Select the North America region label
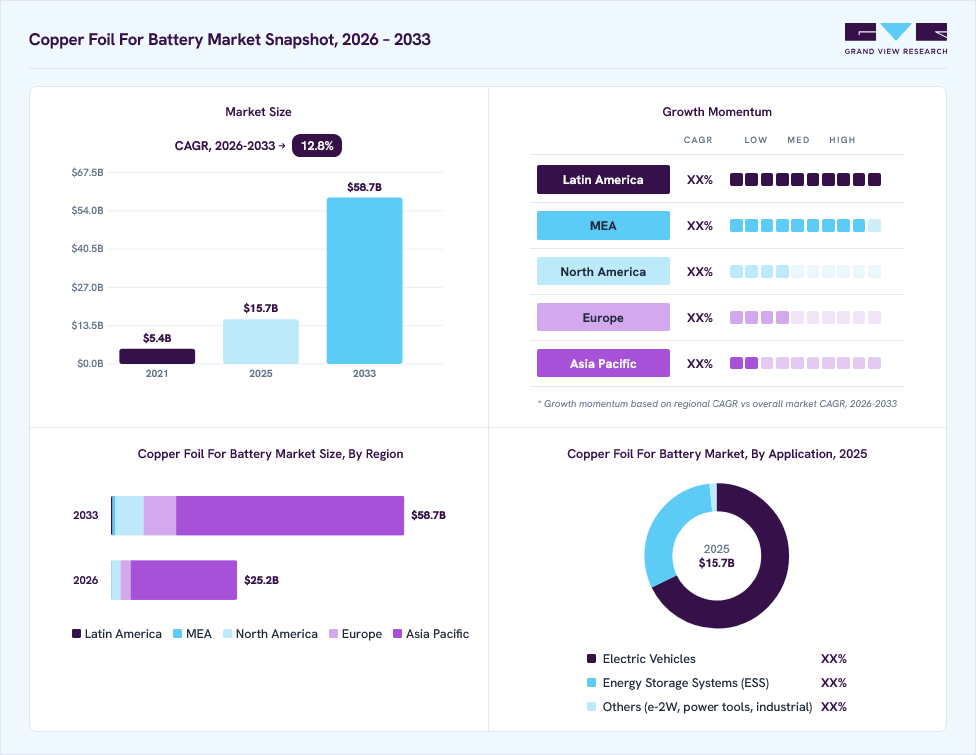Screen dimensions: 976x755 603,271
